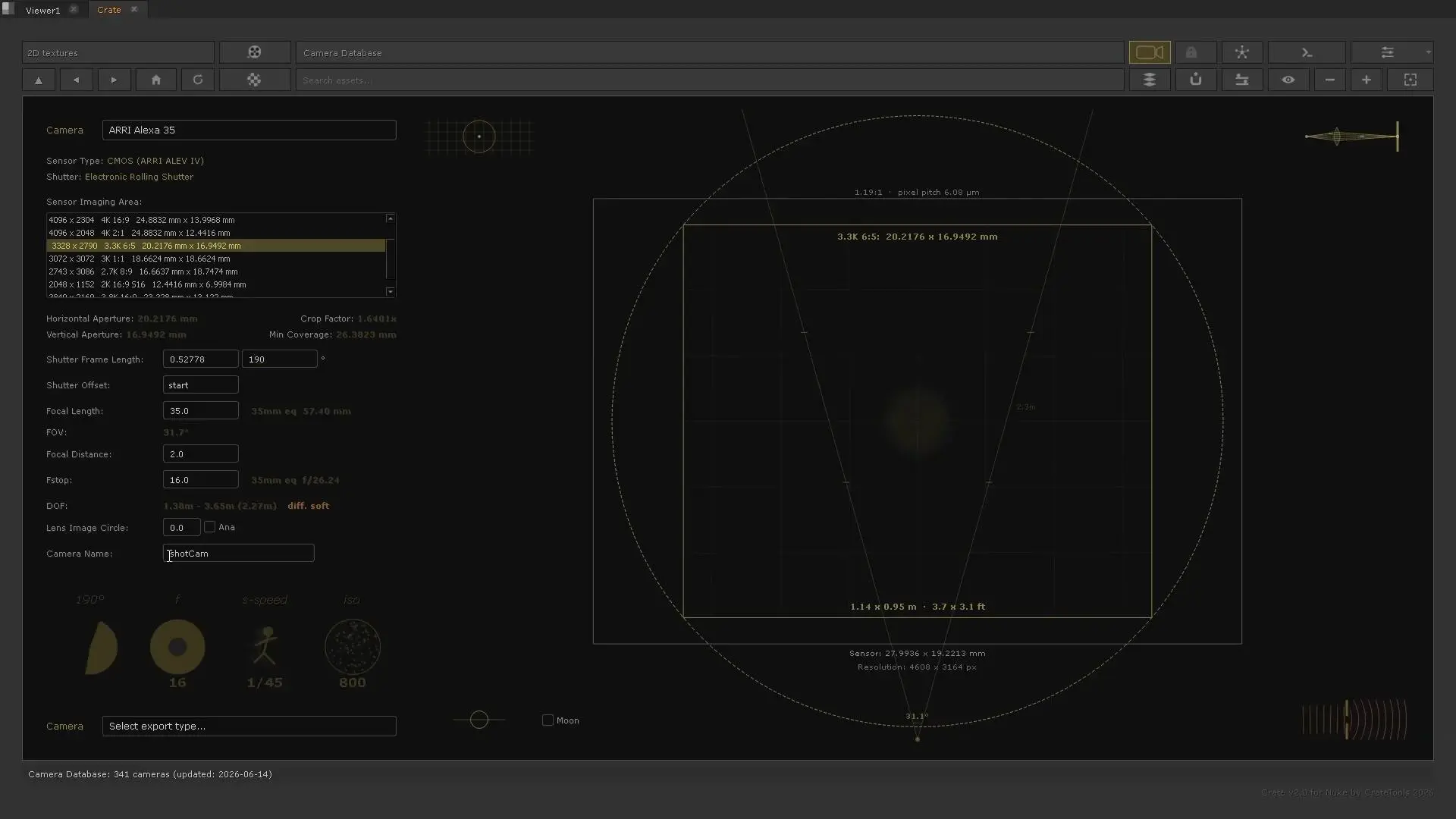
Task: Go to the home location
Action: point(156,80)
